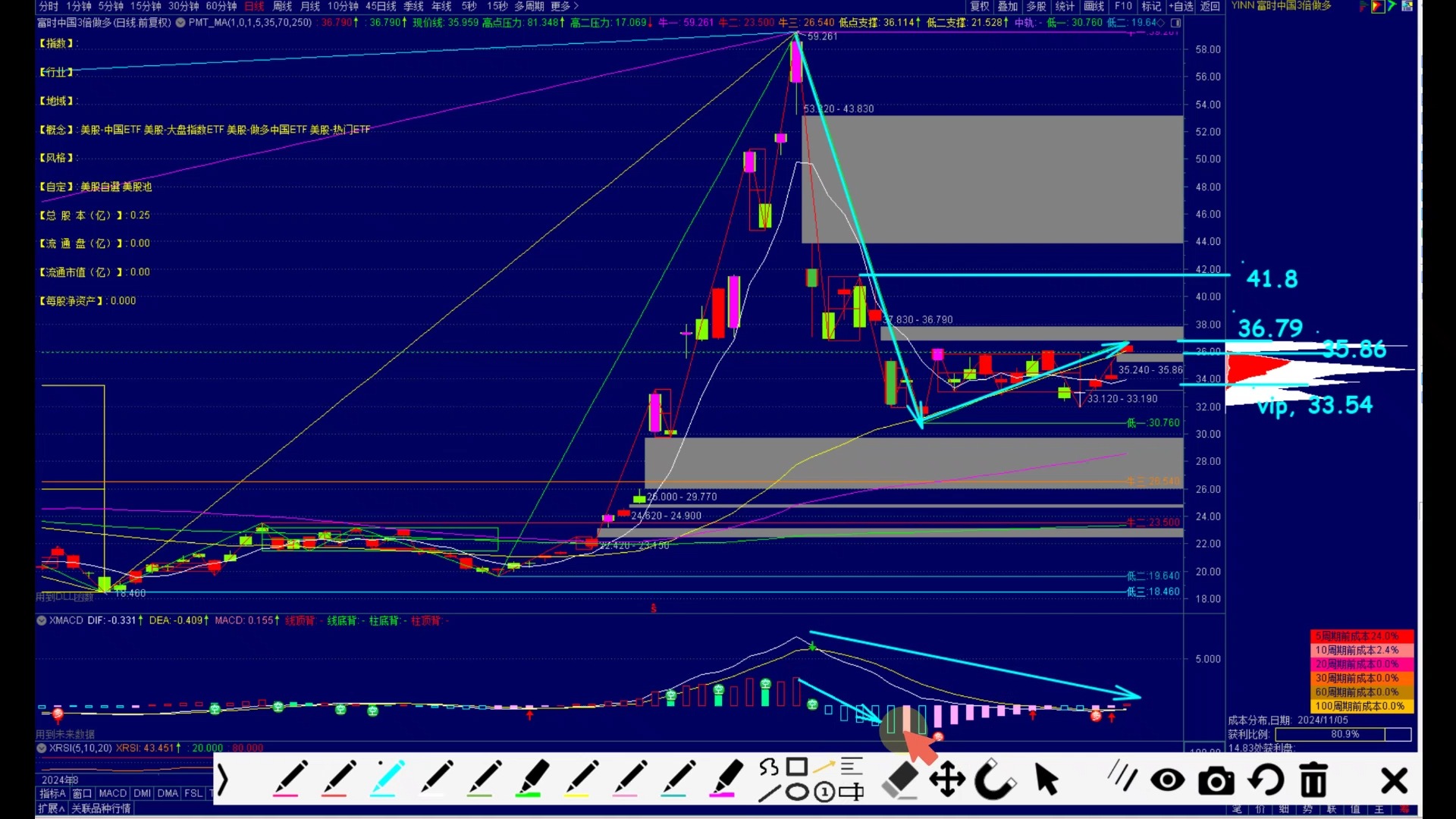Switch to the 60分钟 timeframe

[221, 6]
